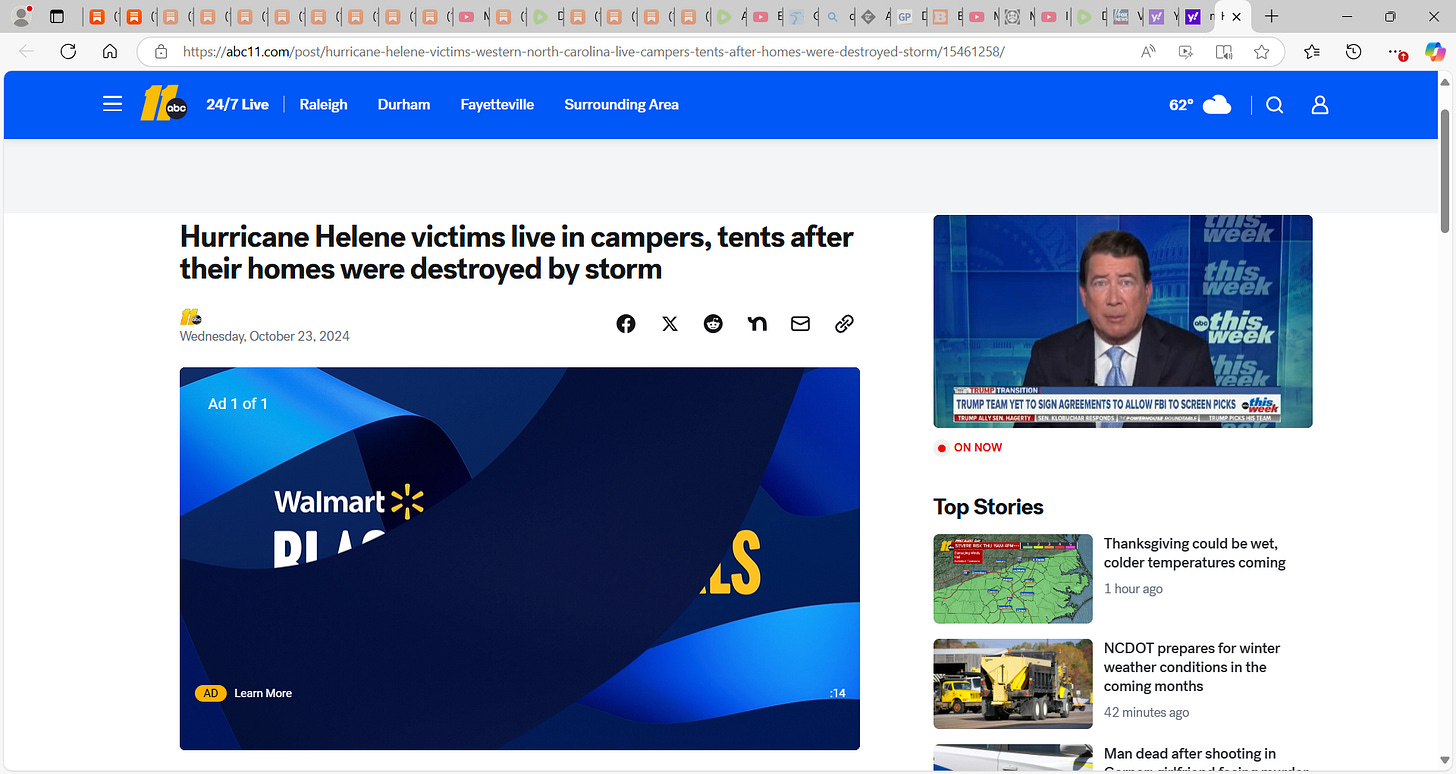Share article via email icon

800,323
